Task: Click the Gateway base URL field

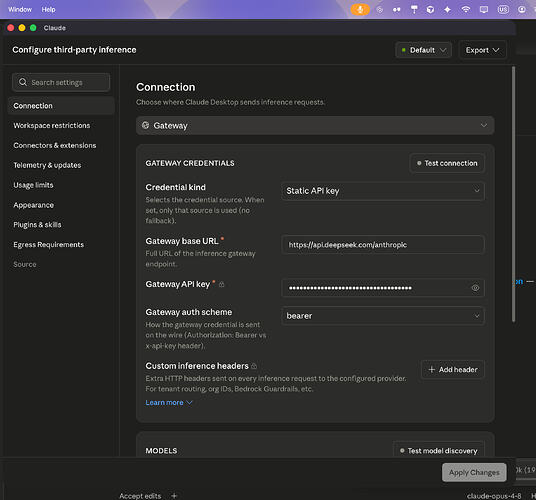Action: (383, 245)
